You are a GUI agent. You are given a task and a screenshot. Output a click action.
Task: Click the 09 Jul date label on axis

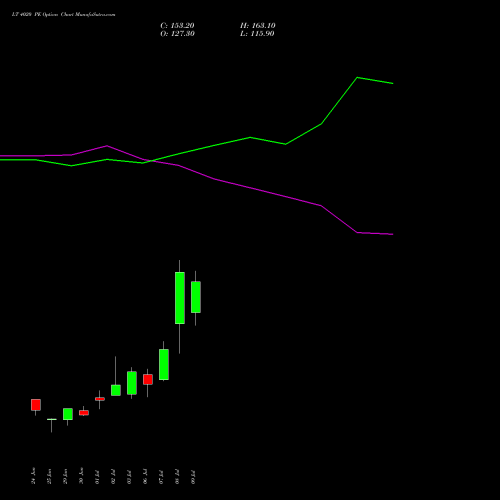193,477
